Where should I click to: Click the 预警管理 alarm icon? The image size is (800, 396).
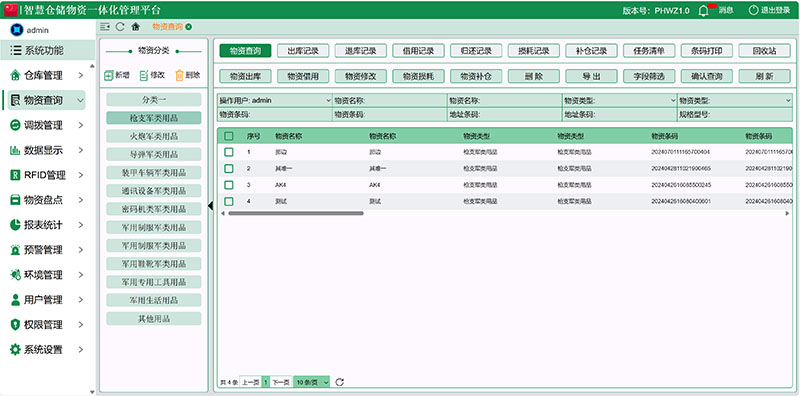click(15, 250)
